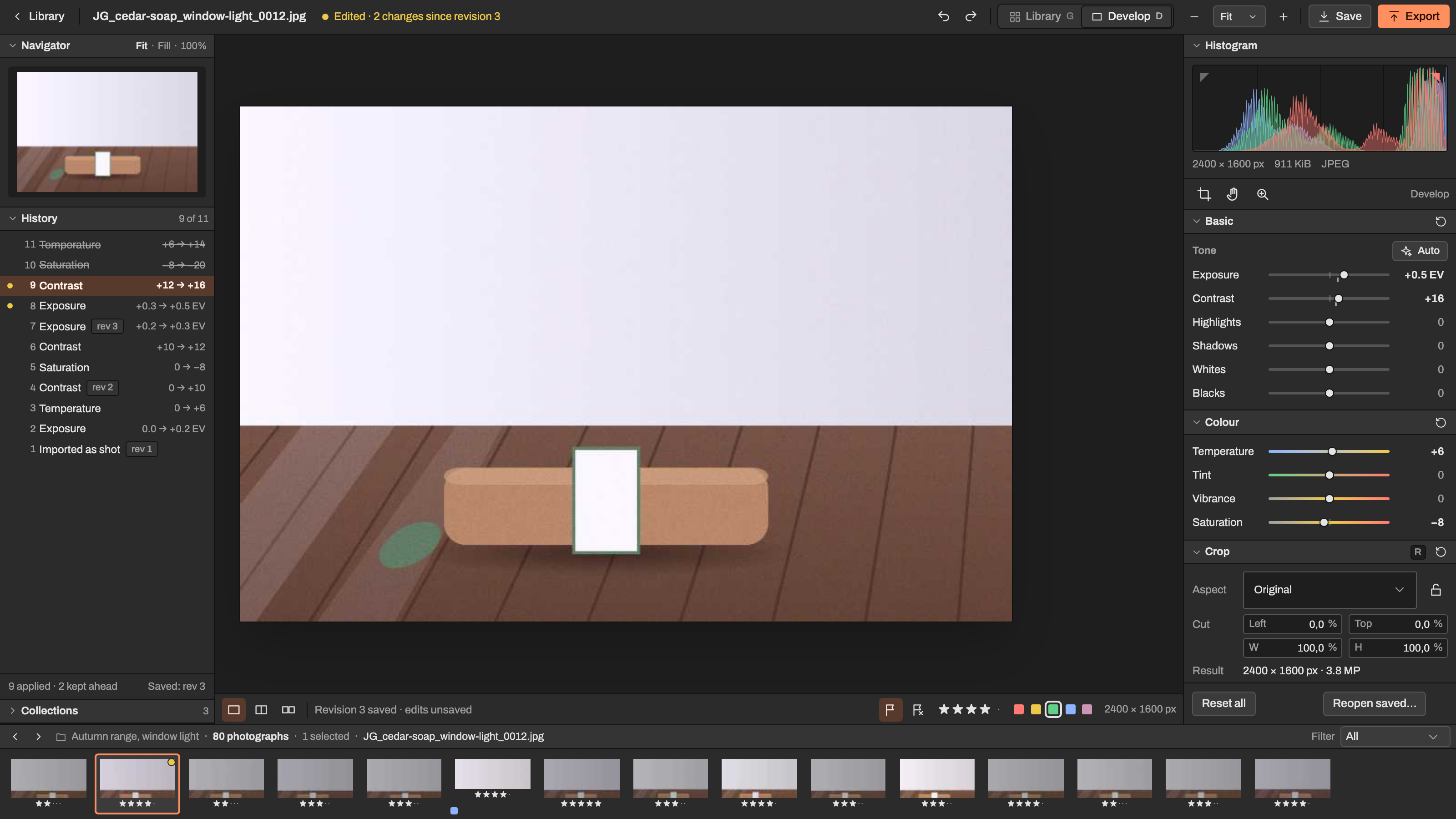Switch to the Develop module tab

coord(1127,16)
